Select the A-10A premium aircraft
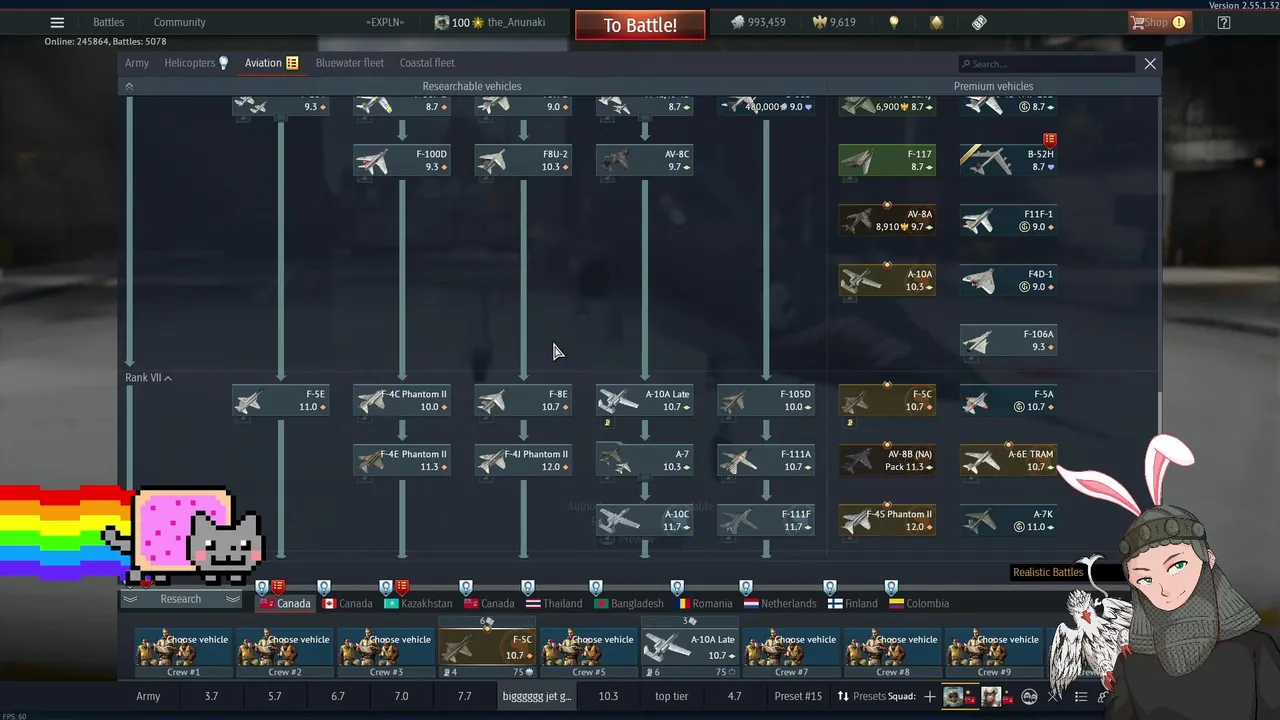 (887, 280)
